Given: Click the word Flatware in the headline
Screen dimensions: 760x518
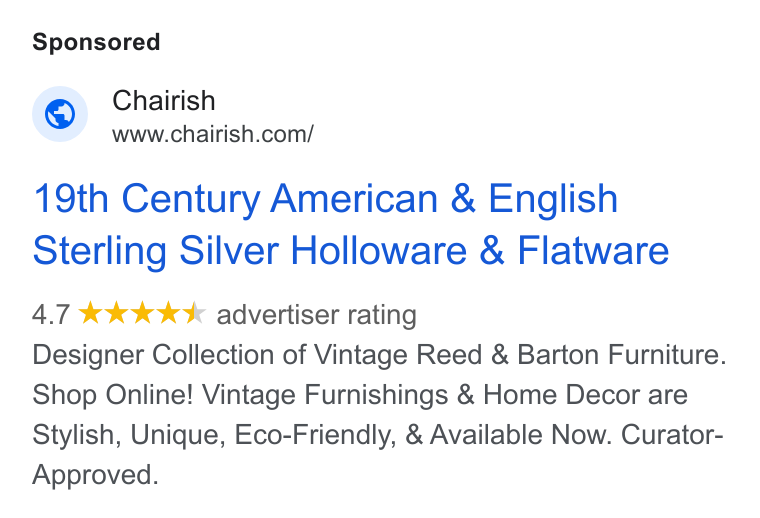Looking at the screenshot, I should coord(593,250).
